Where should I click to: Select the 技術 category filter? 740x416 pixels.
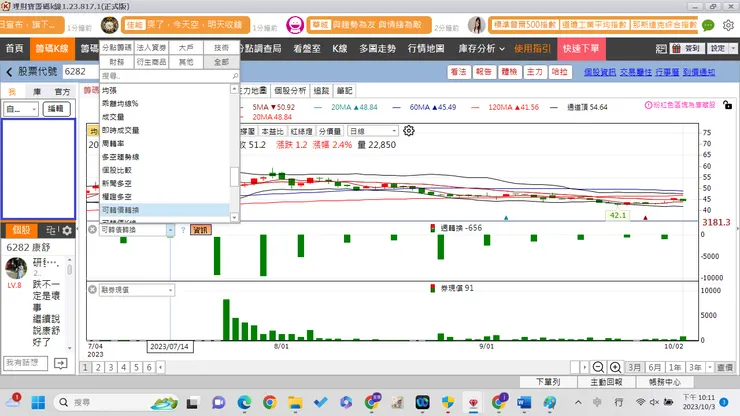[221, 48]
